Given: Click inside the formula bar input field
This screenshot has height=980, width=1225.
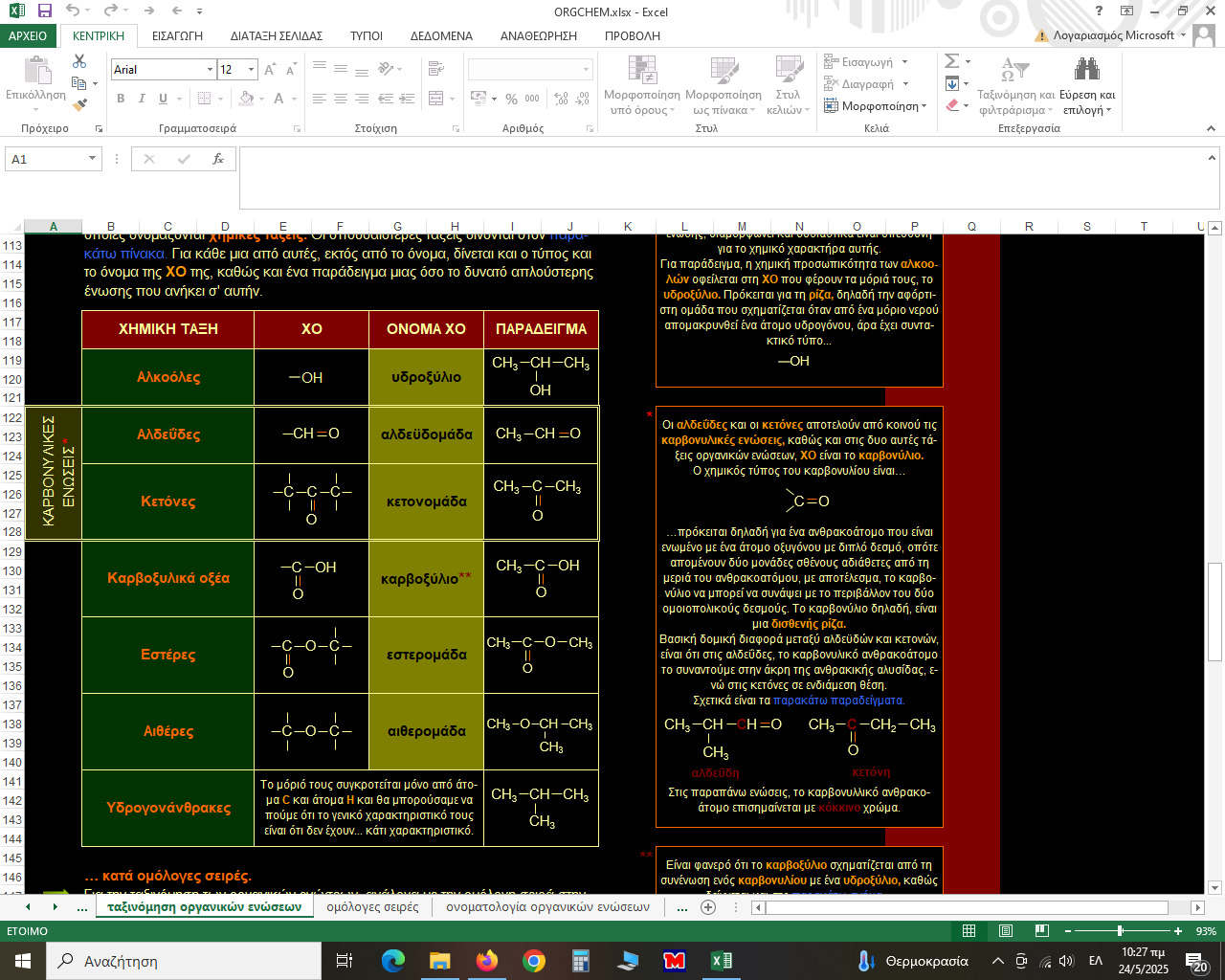Looking at the screenshot, I should 727,177.
